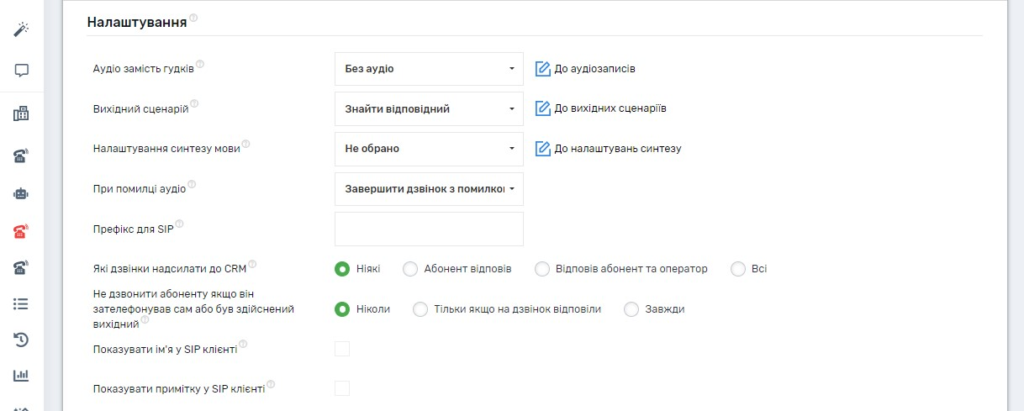This screenshot has width=1024, height=411.
Task: Open the bulleted list icon in sidebar
Action: click(x=21, y=304)
